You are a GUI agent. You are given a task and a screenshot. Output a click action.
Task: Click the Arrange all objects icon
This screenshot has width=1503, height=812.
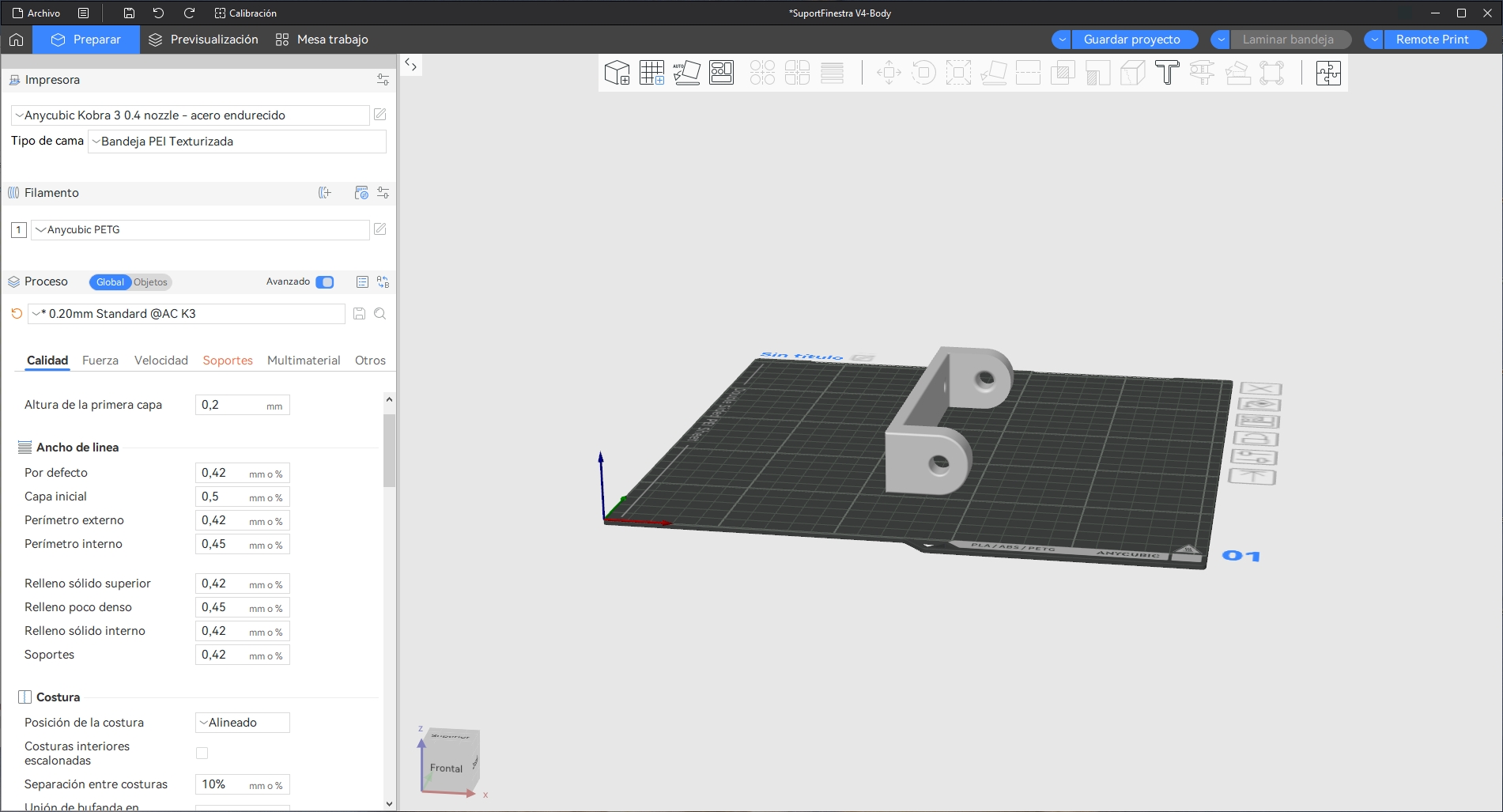721,73
